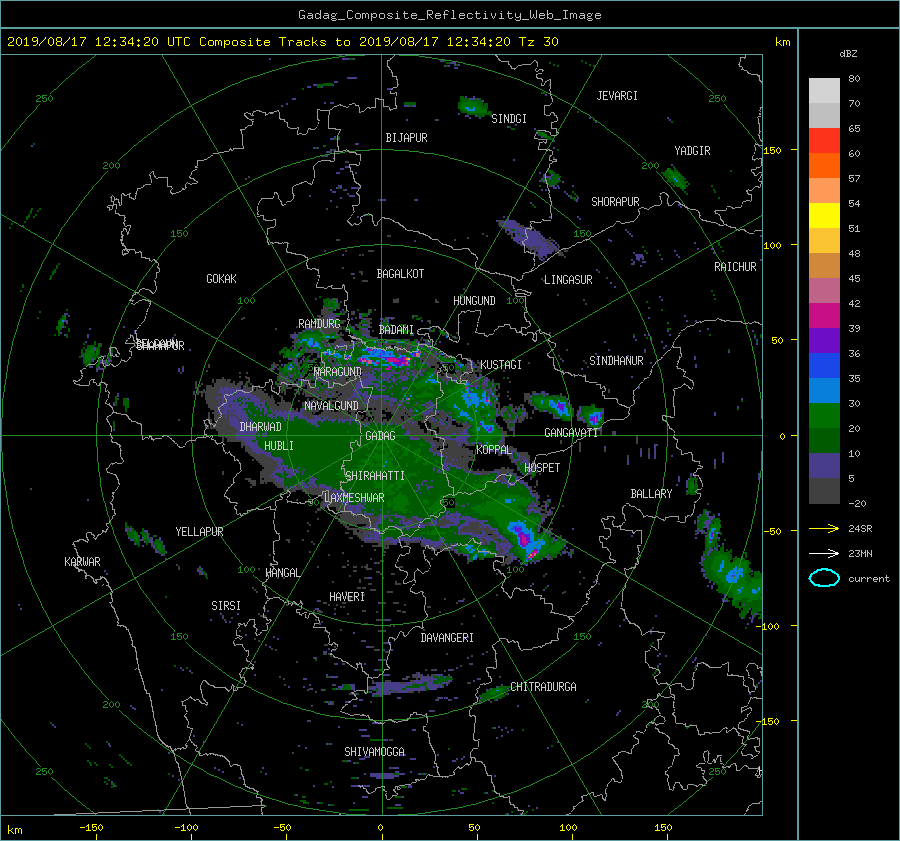Pick the light gray 70-80 dBZ swatch
The image size is (900, 841).
click(x=824, y=90)
